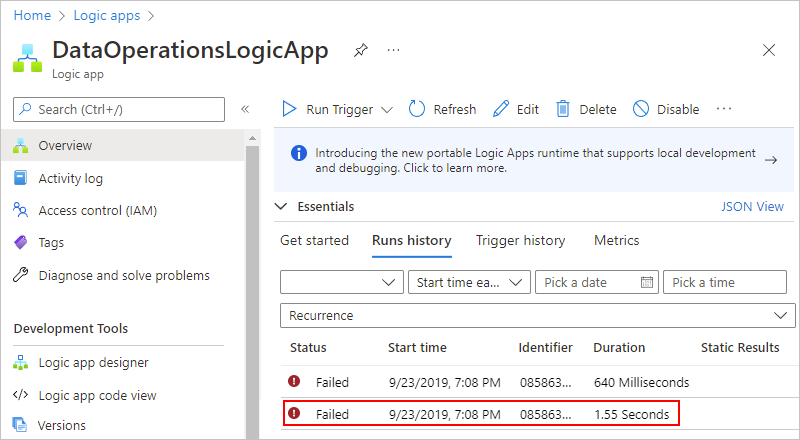Select the failed run lasting 640 Milliseconds
The width and height of the screenshot is (800, 440).
coord(538,382)
